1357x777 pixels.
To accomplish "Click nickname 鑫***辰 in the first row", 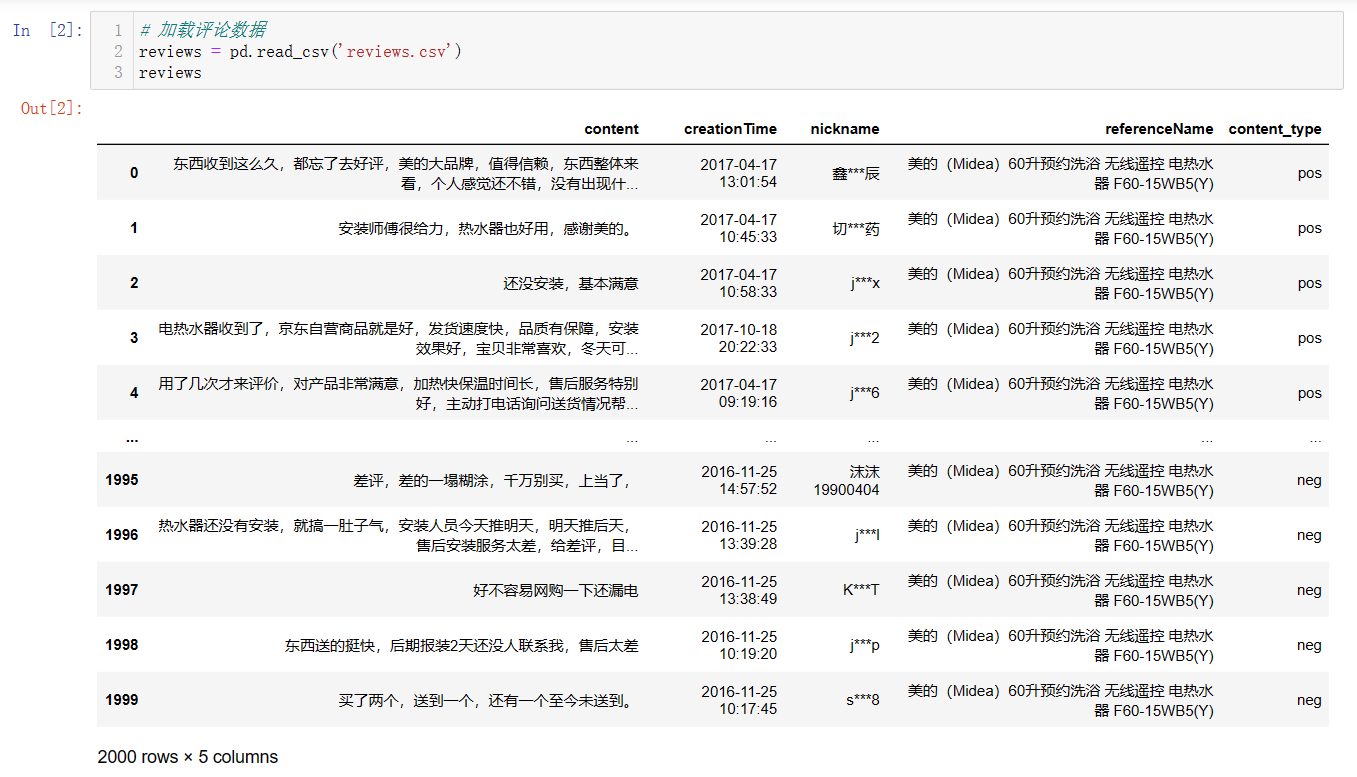I will [855, 172].
